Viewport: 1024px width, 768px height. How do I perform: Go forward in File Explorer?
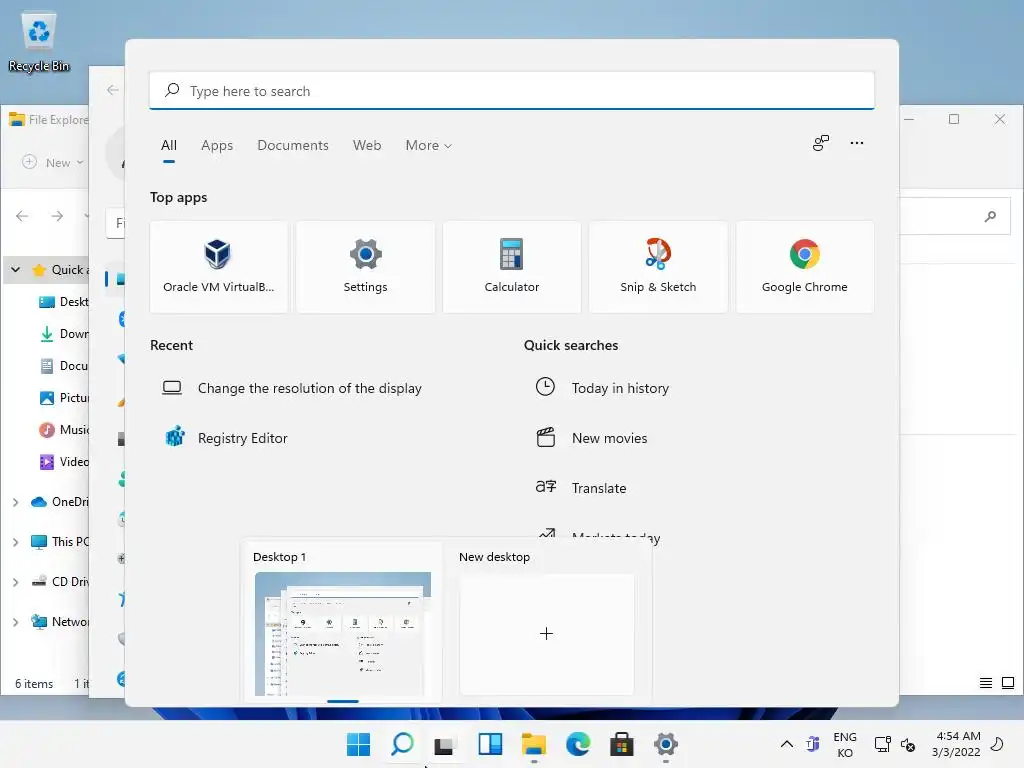point(57,216)
